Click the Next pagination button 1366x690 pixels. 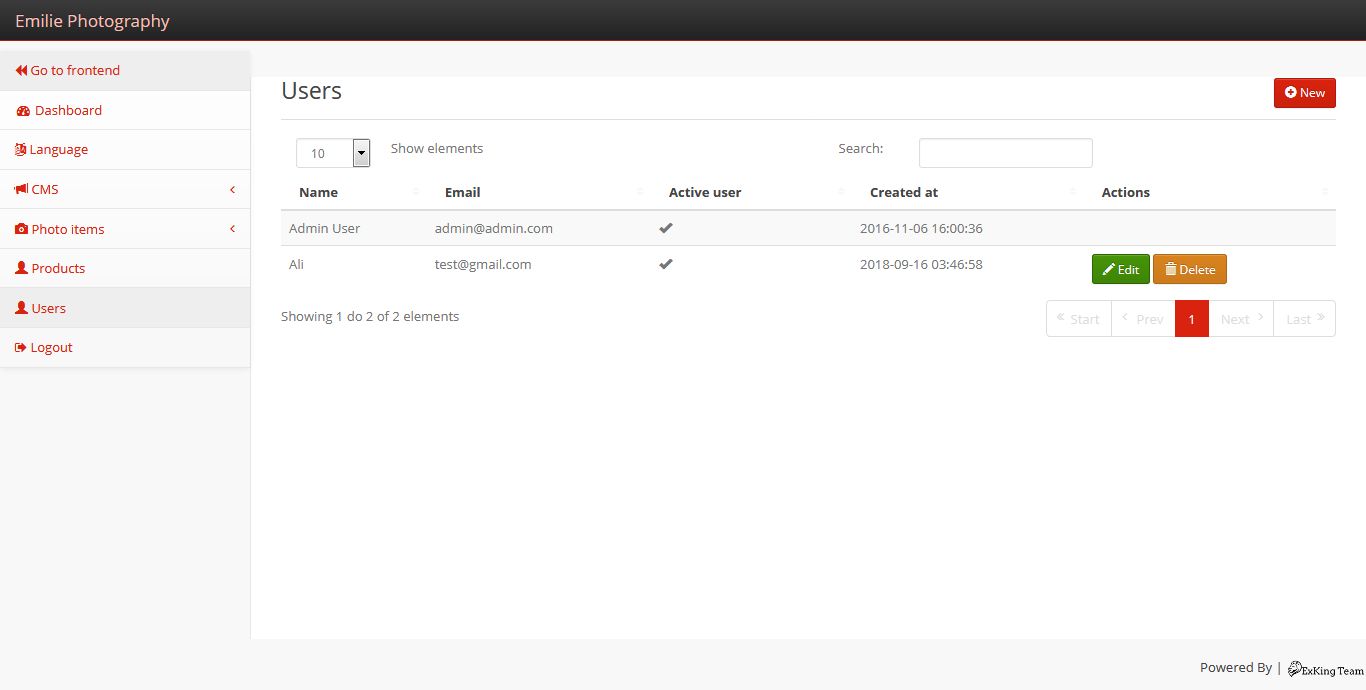[x=1241, y=319]
